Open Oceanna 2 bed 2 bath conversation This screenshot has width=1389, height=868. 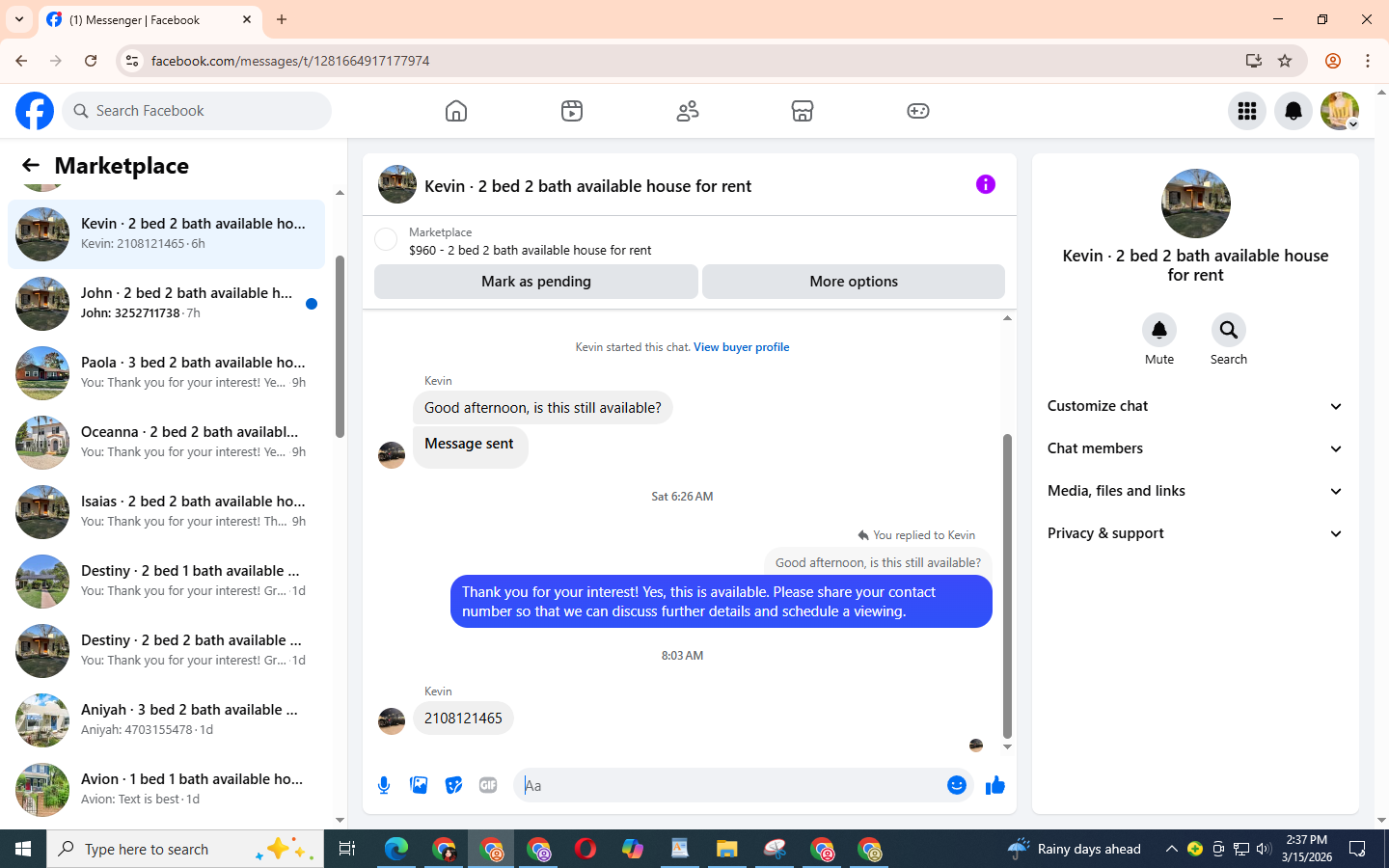(x=166, y=443)
